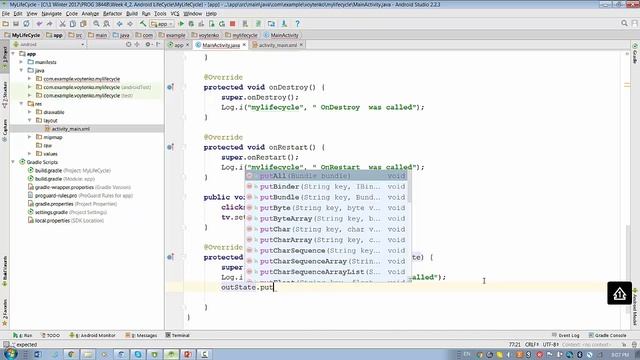Screen dimensions: 640x360
Task: Click the Cut scissors icon
Action: point(62,24)
